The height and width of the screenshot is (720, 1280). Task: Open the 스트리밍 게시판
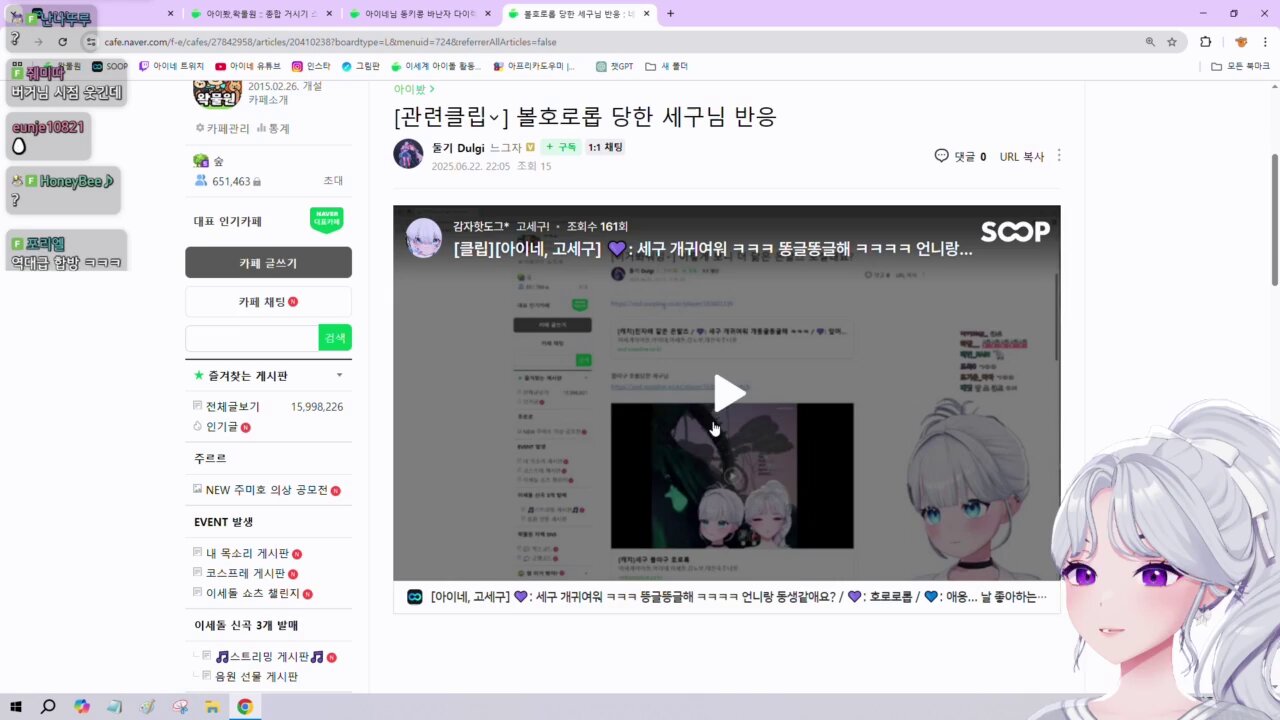click(269, 657)
